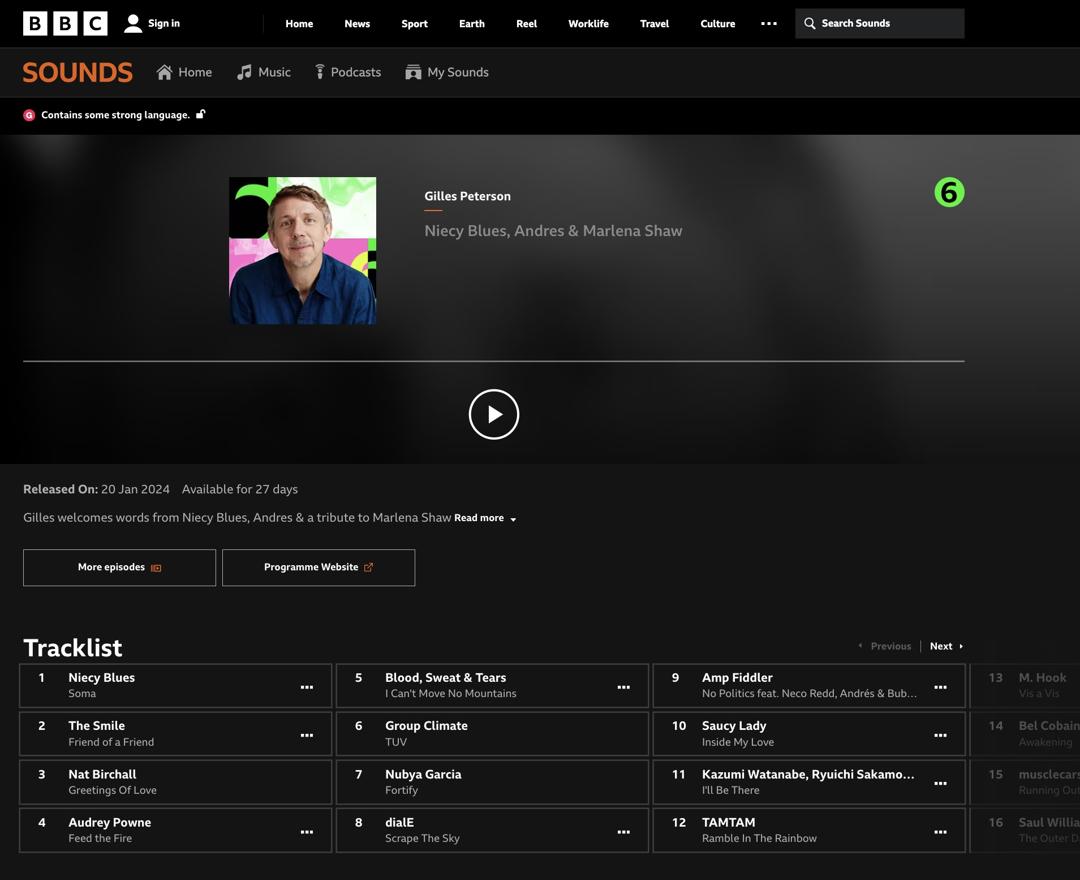Select 'I Can't Move No Mountains' title
1080x880 pixels.
coord(450,693)
